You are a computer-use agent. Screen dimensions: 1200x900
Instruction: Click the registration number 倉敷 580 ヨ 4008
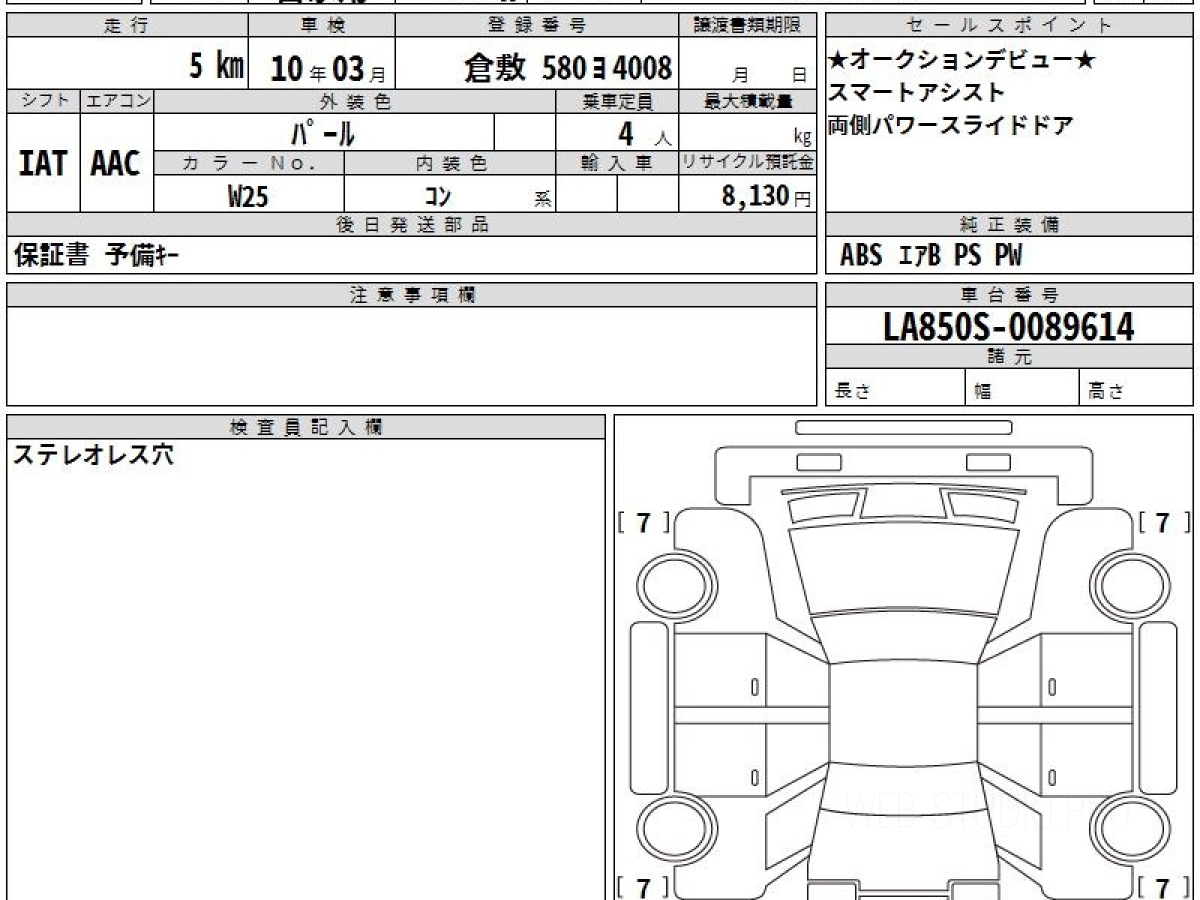568,68
